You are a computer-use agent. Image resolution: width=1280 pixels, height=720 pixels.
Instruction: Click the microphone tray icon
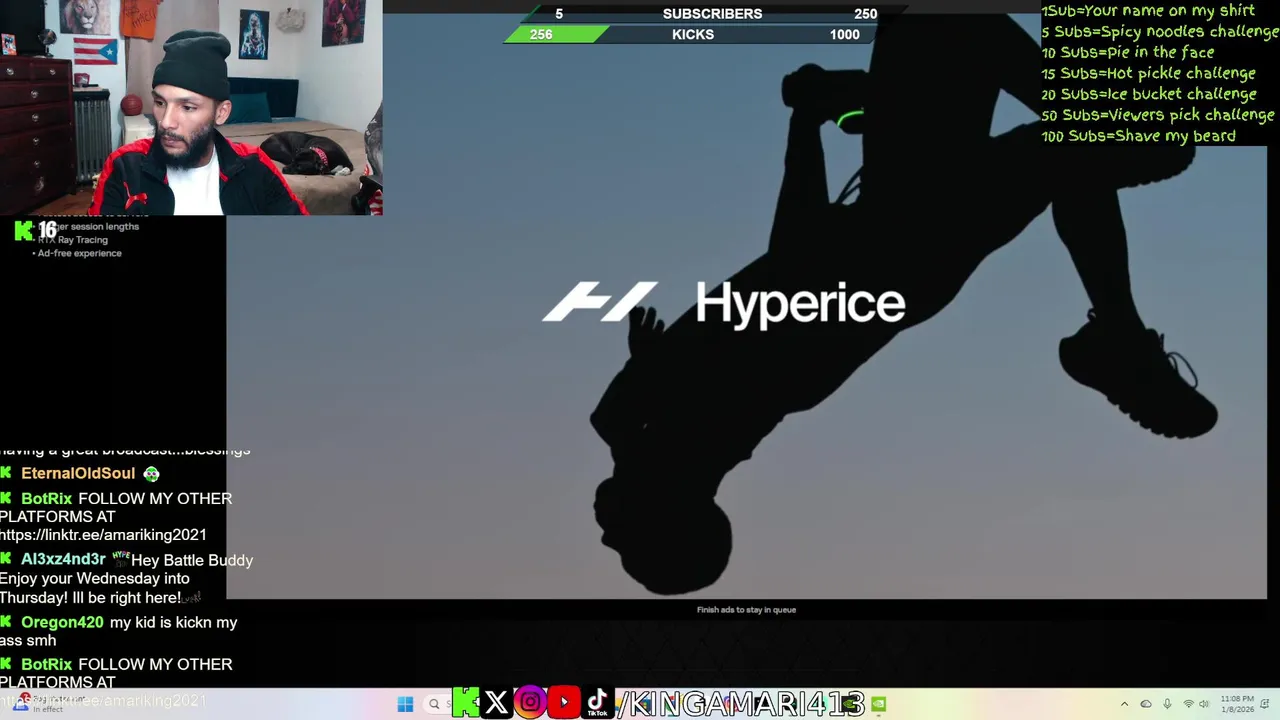pyautogui.click(x=1167, y=704)
